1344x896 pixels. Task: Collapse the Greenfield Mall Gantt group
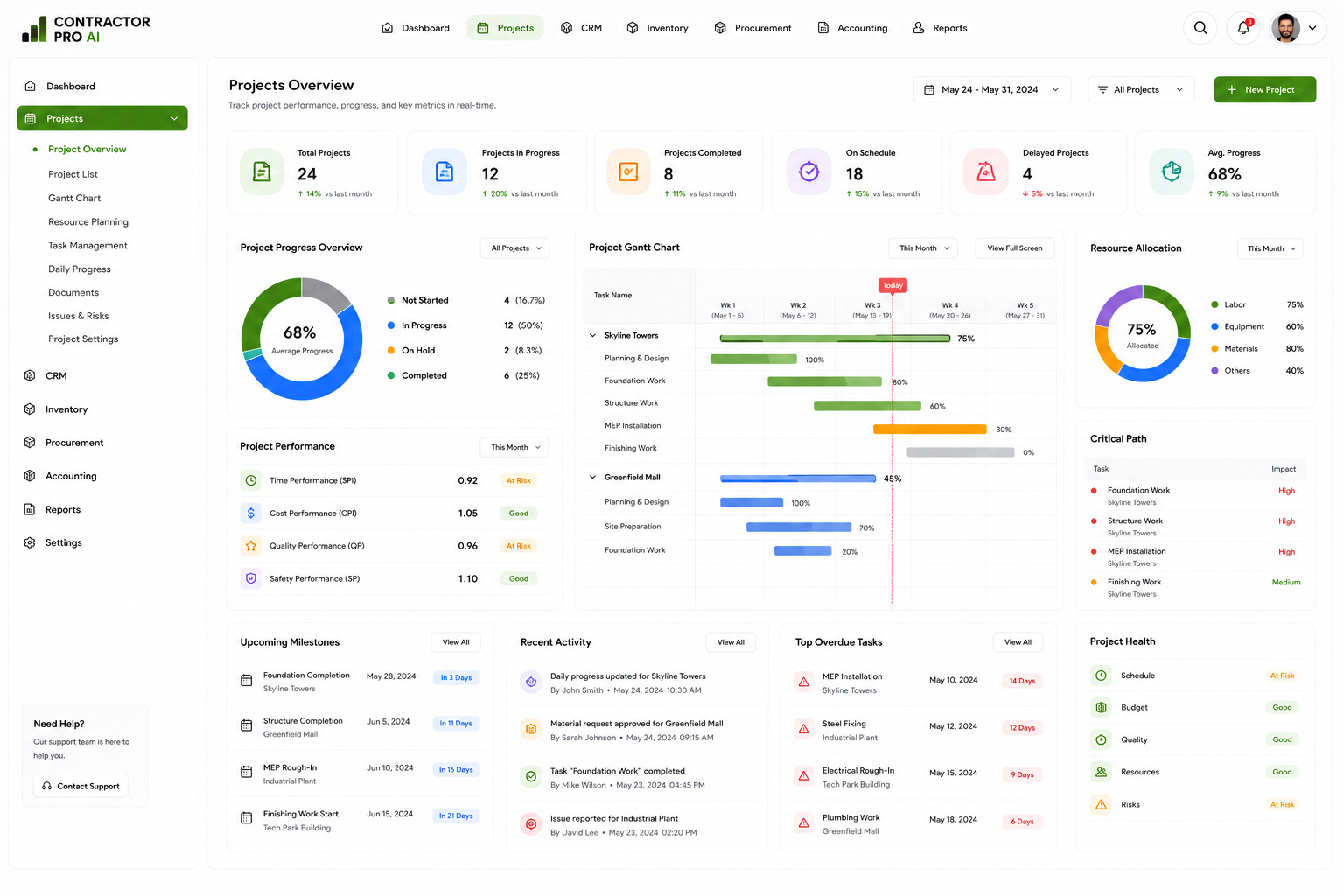592,477
